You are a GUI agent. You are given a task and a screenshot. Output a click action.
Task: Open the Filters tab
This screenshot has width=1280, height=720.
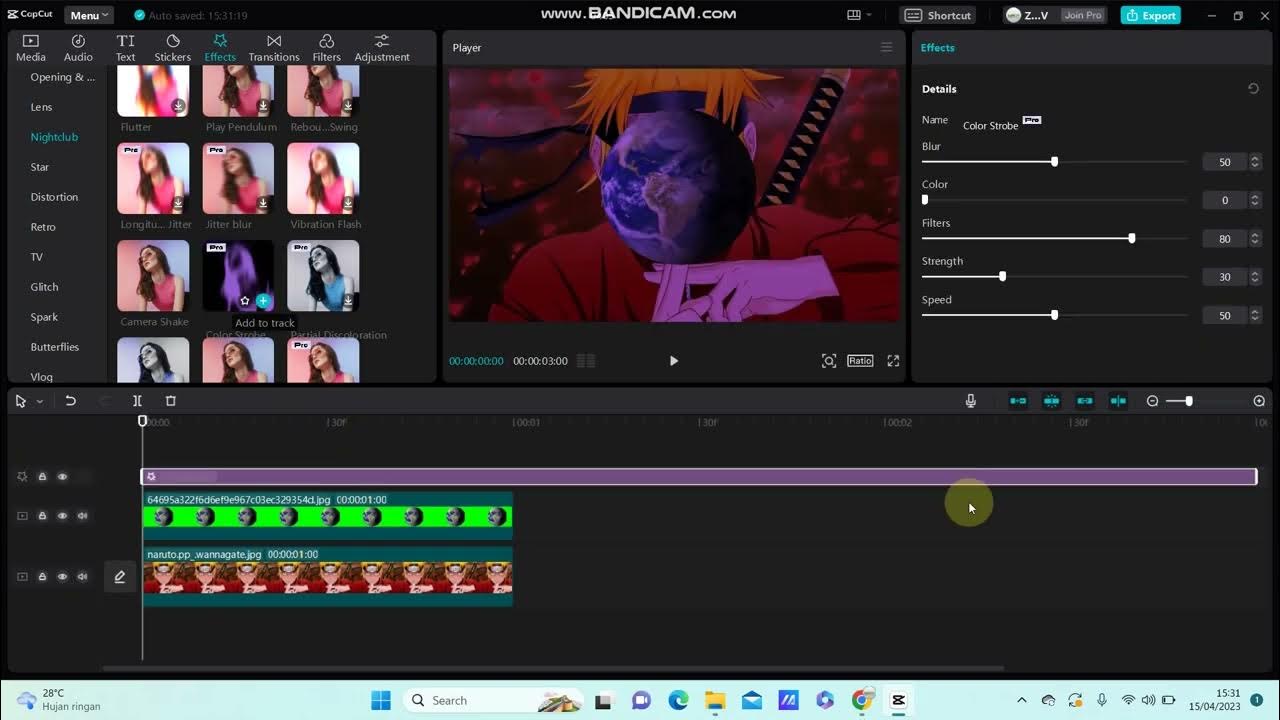(326, 47)
